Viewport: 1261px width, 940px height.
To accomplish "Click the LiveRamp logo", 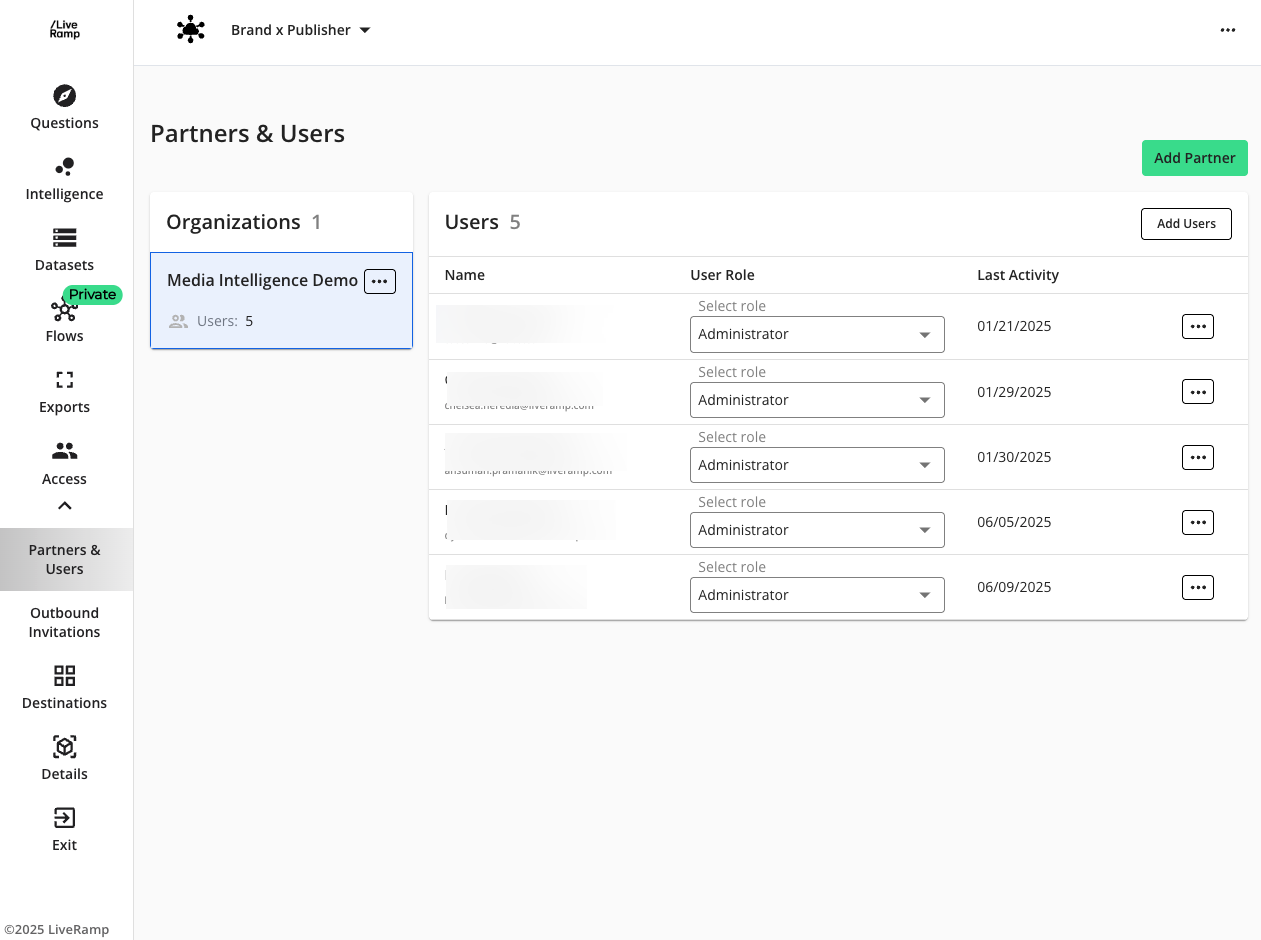I will pyautogui.click(x=65, y=30).
